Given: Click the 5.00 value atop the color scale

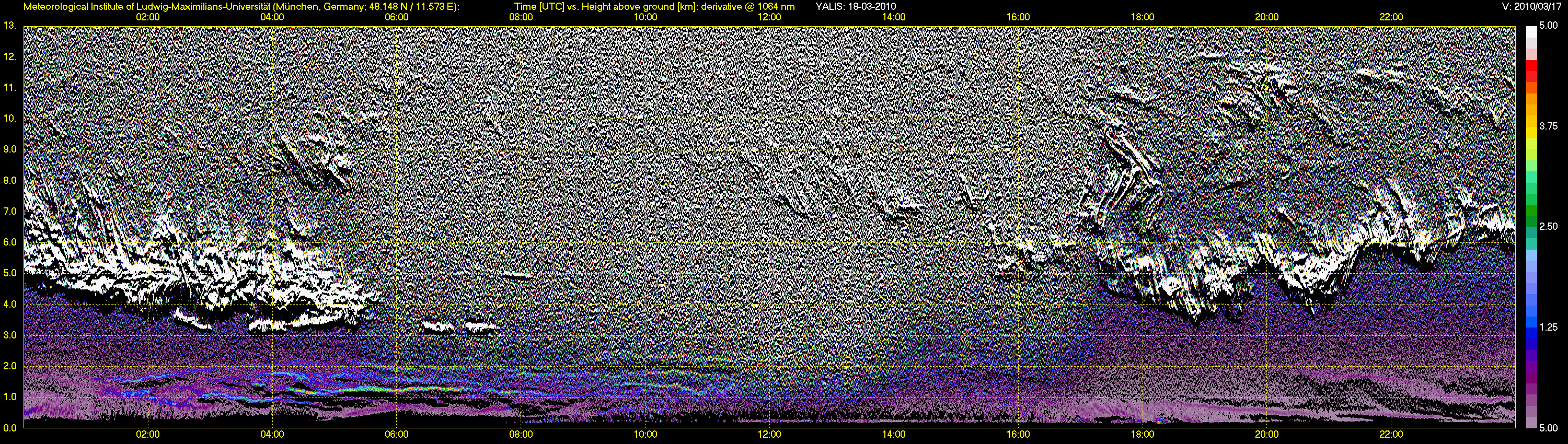Looking at the screenshot, I should click(1548, 26).
